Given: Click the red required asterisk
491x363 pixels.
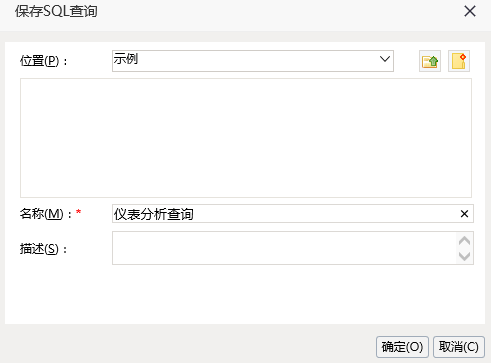Looking at the screenshot, I should click(x=79, y=212).
